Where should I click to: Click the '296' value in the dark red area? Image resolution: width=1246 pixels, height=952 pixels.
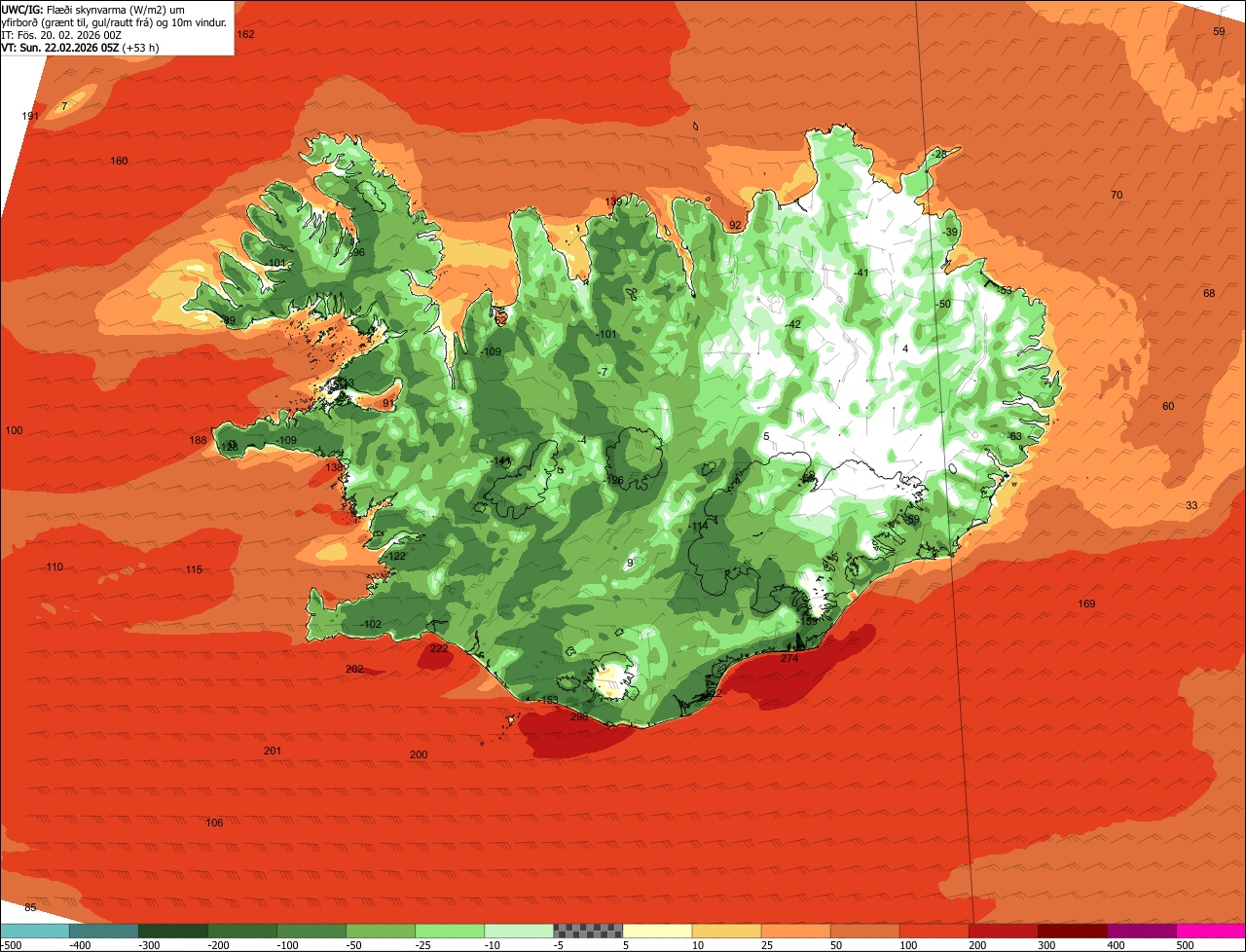578,716
